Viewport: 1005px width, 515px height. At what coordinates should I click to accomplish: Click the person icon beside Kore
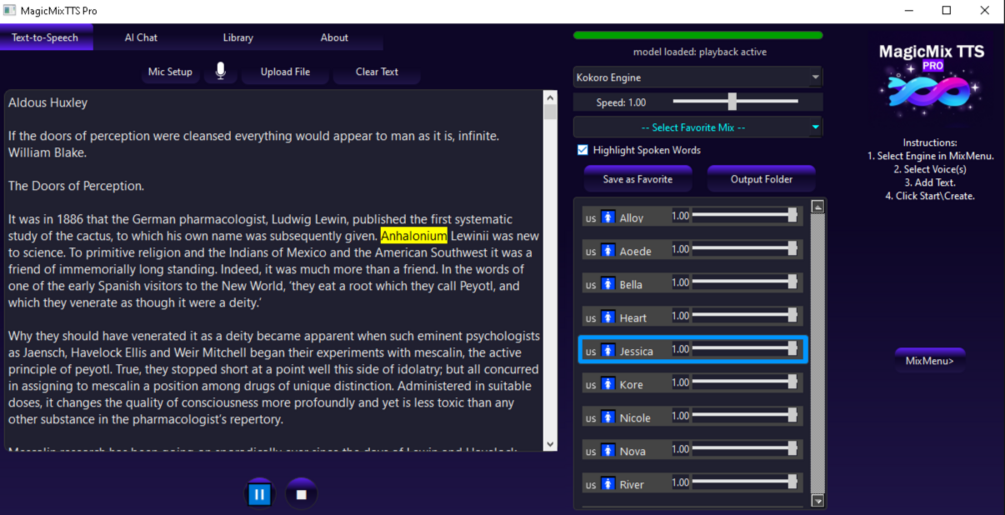(x=608, y=384)
